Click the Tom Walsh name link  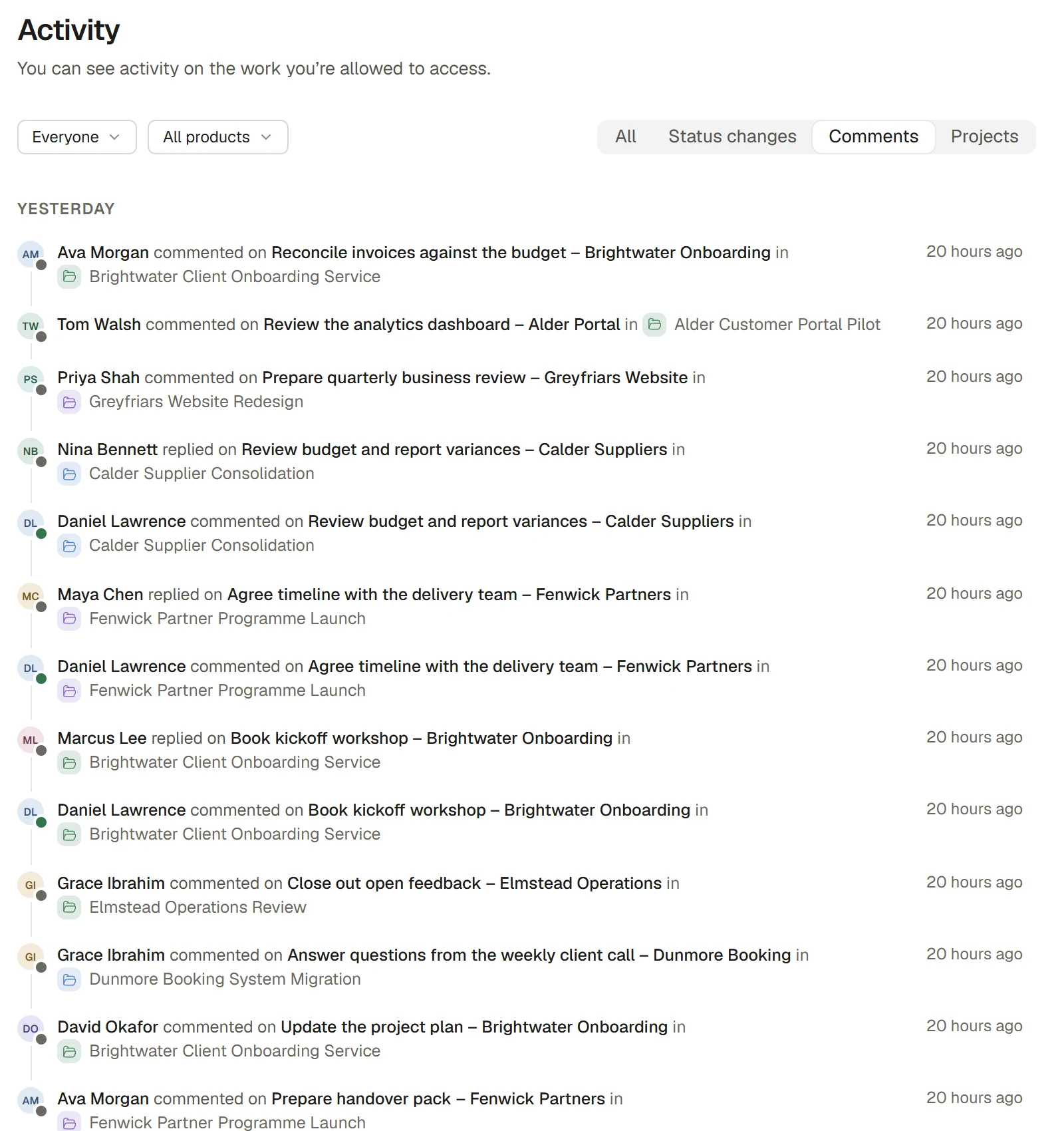point(99,325)
